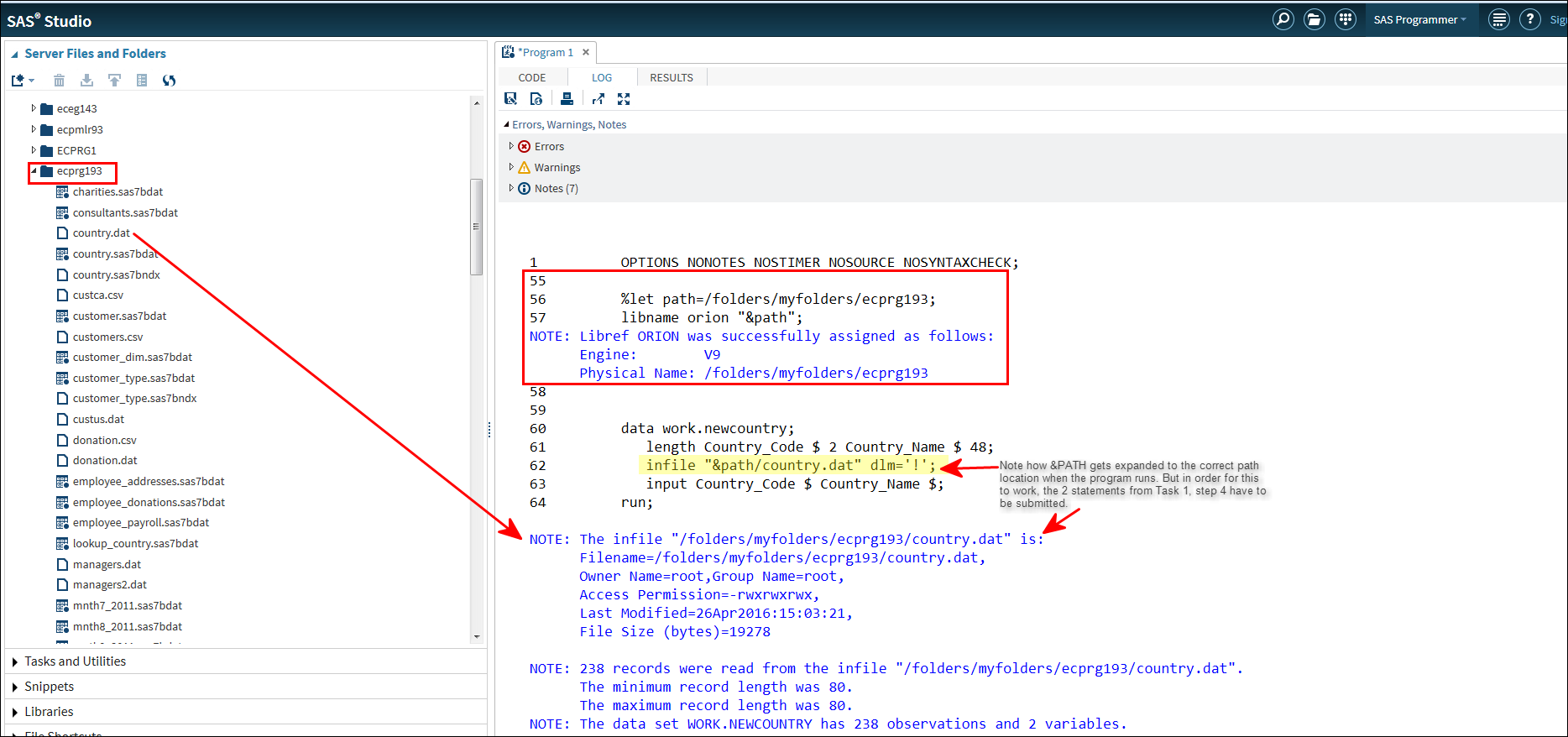1568x737 pixels.
Task: Switch to the RESULTS tab
Action: click(x=672, y=78)
